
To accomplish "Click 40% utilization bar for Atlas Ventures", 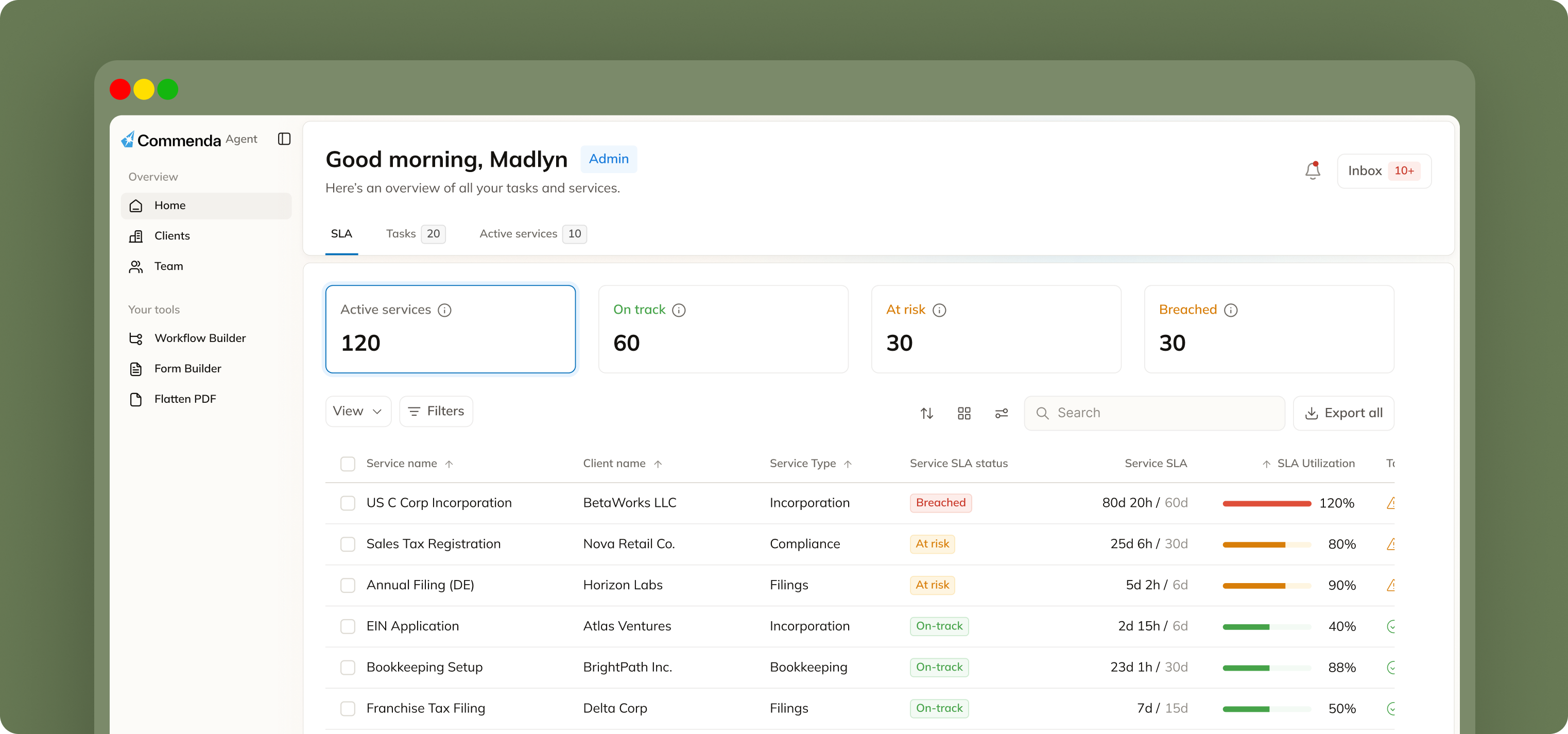I will [x=1267, y=626].
